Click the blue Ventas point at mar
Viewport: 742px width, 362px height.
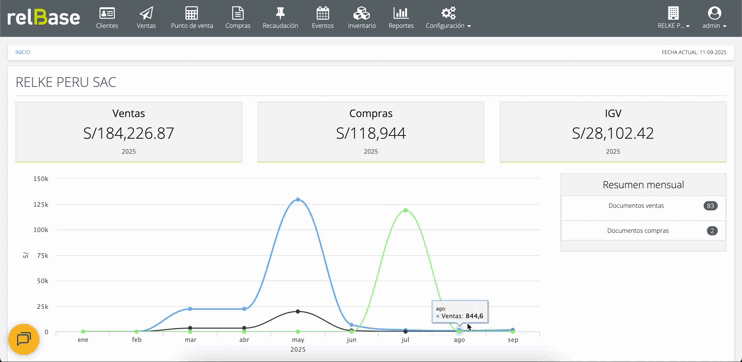190,309
